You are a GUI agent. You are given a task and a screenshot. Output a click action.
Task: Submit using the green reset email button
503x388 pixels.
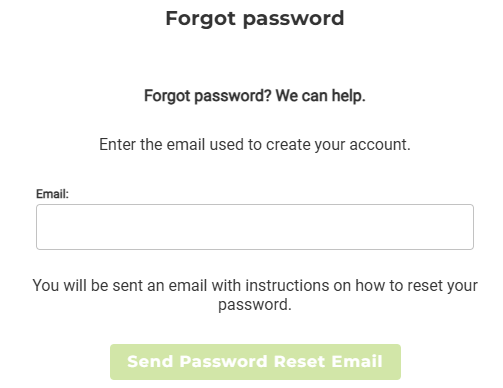tap(255, 362)
